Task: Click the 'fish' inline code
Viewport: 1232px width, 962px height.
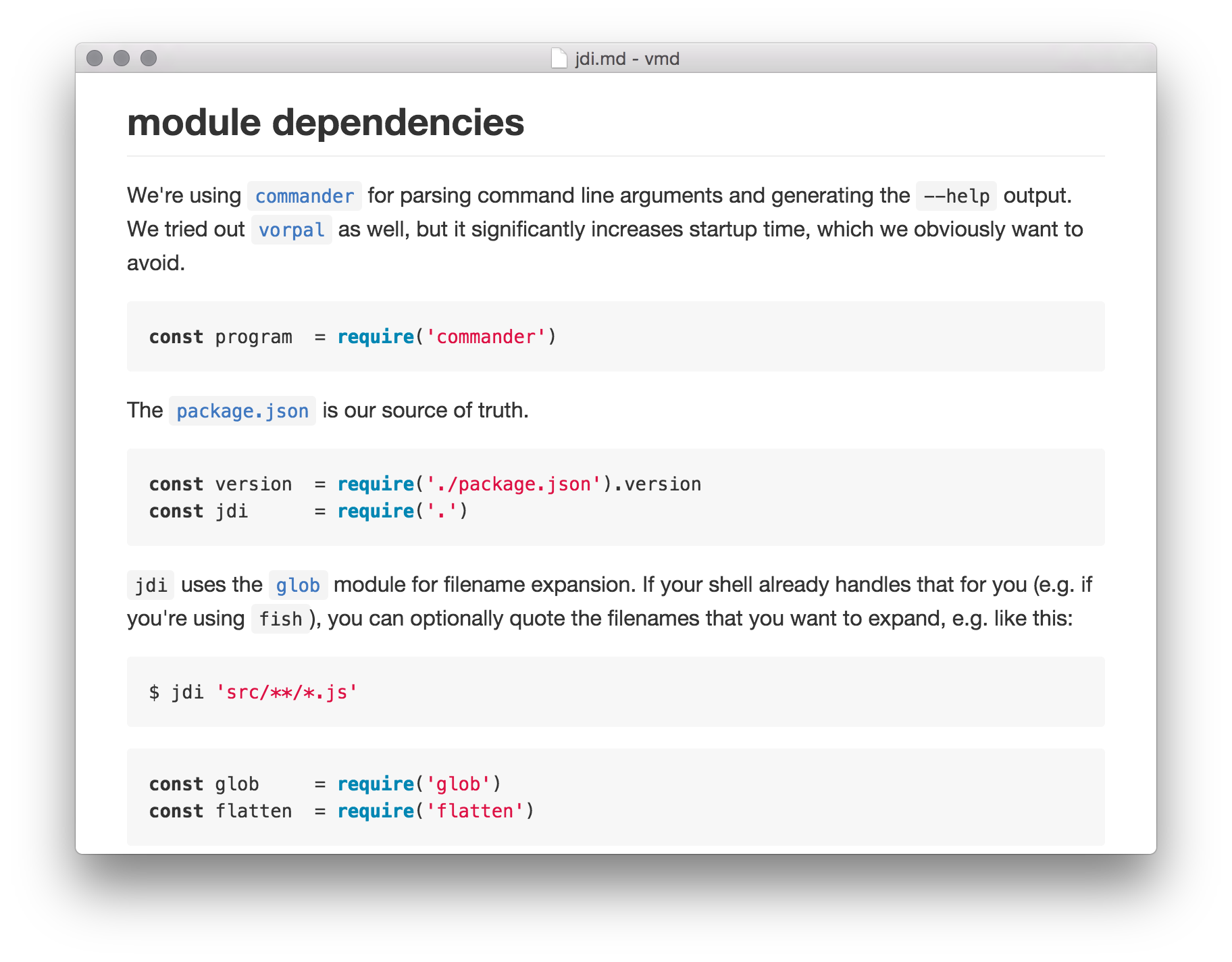Action: click(x=281, y=619)
